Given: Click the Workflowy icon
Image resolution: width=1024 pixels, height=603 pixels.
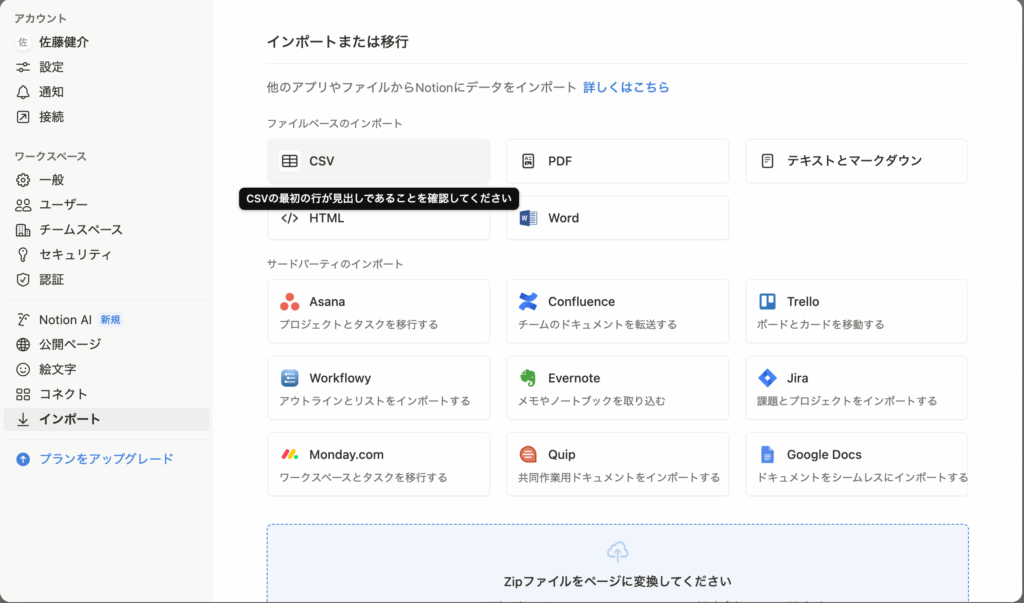Looking at the screenshot, I should click(x=289, y=378).
